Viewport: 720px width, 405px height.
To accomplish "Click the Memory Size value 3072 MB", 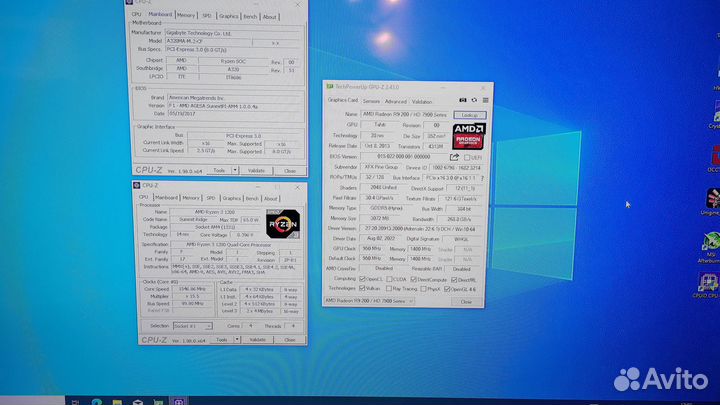I will [x=379, y=219].
